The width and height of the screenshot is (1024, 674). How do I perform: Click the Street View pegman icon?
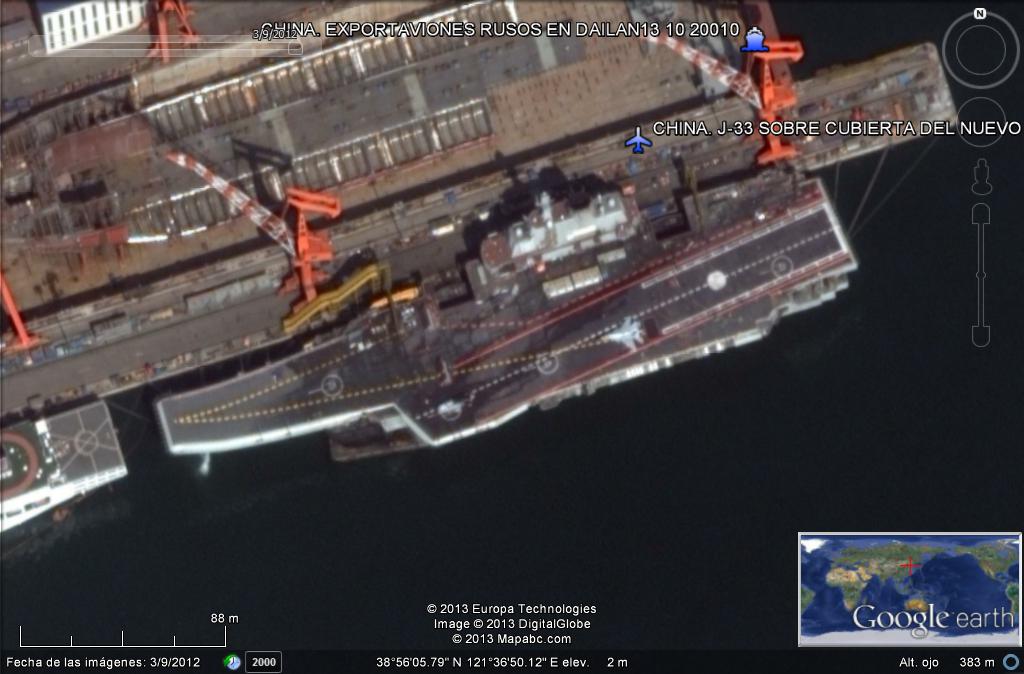tap(981, 177)
